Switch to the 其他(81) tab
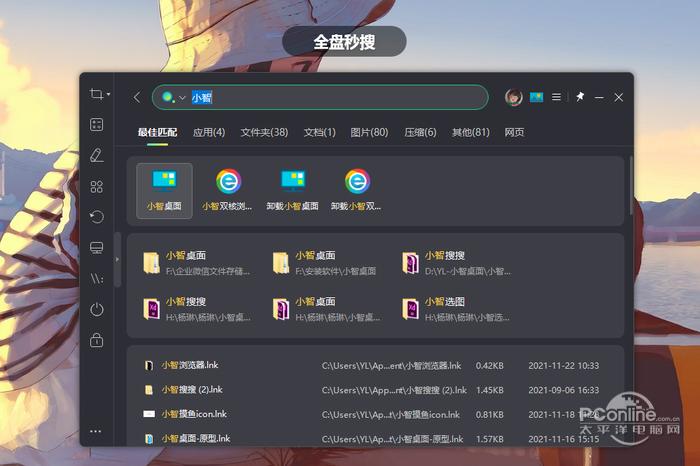Viewport: 700px width, 466px height. pyautogui.click(x=471, y=132)
